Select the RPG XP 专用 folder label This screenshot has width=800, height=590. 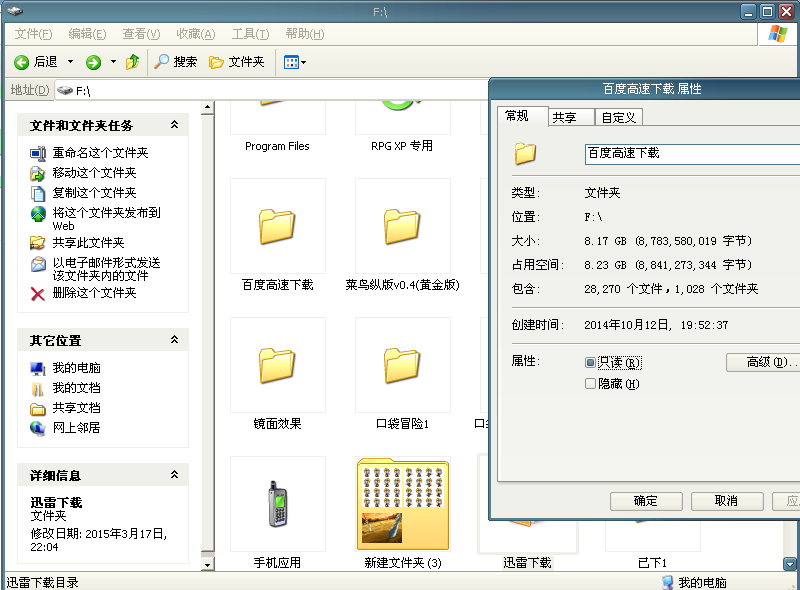[402, 146]
